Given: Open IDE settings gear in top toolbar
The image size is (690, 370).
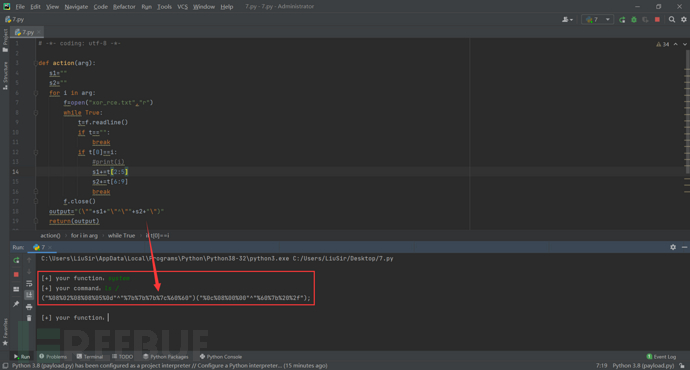Looking at the screenshot, I should (x=684, y=20).
